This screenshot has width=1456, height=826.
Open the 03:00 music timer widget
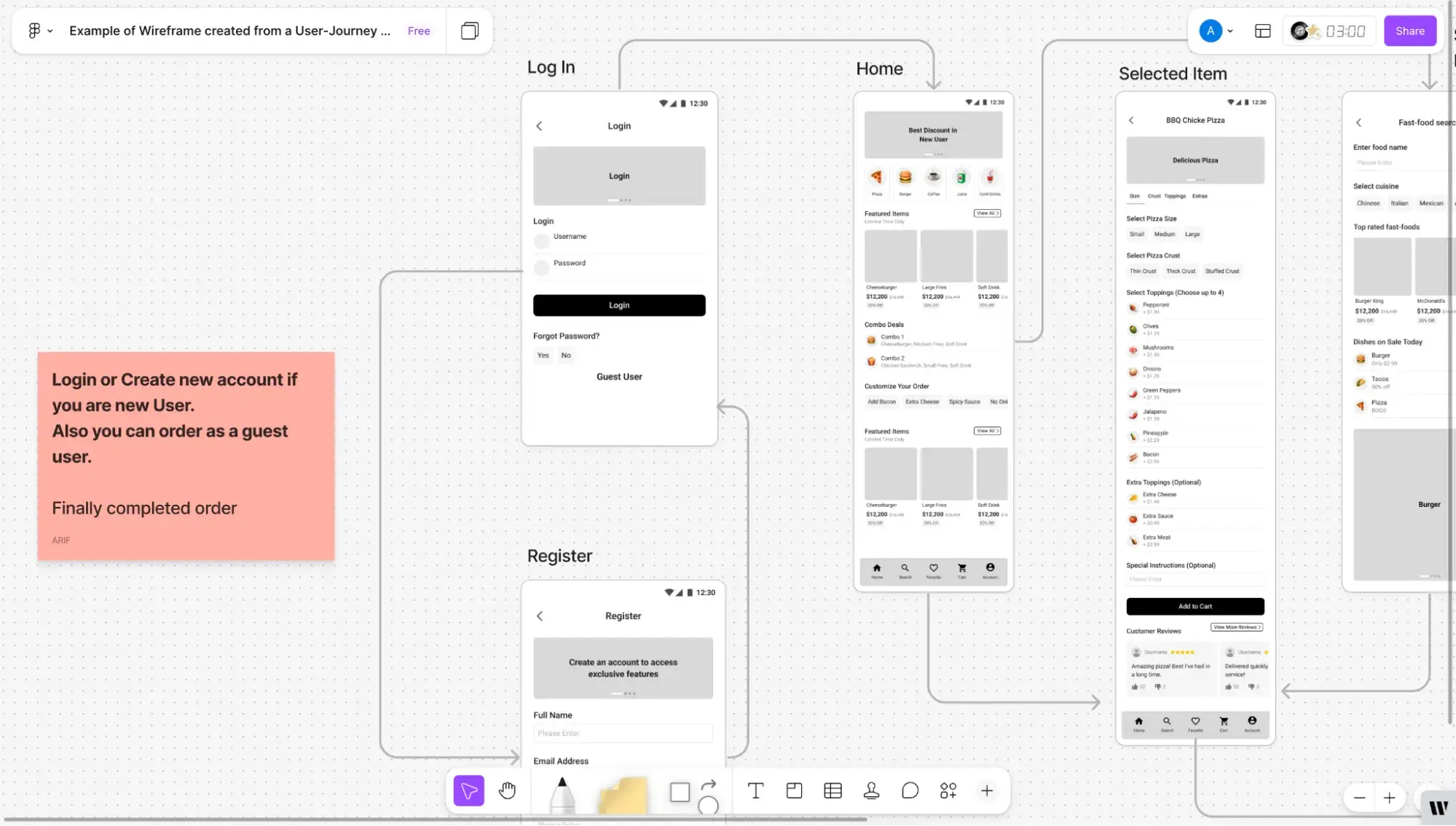click(x=1329, y=31)
